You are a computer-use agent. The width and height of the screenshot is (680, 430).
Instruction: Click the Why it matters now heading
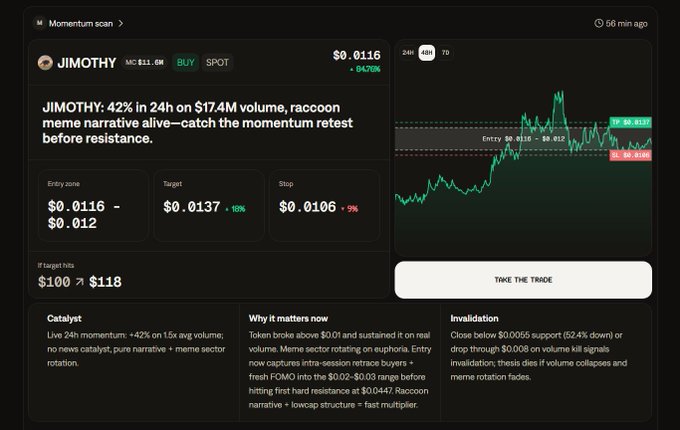[x=288, y=318]
